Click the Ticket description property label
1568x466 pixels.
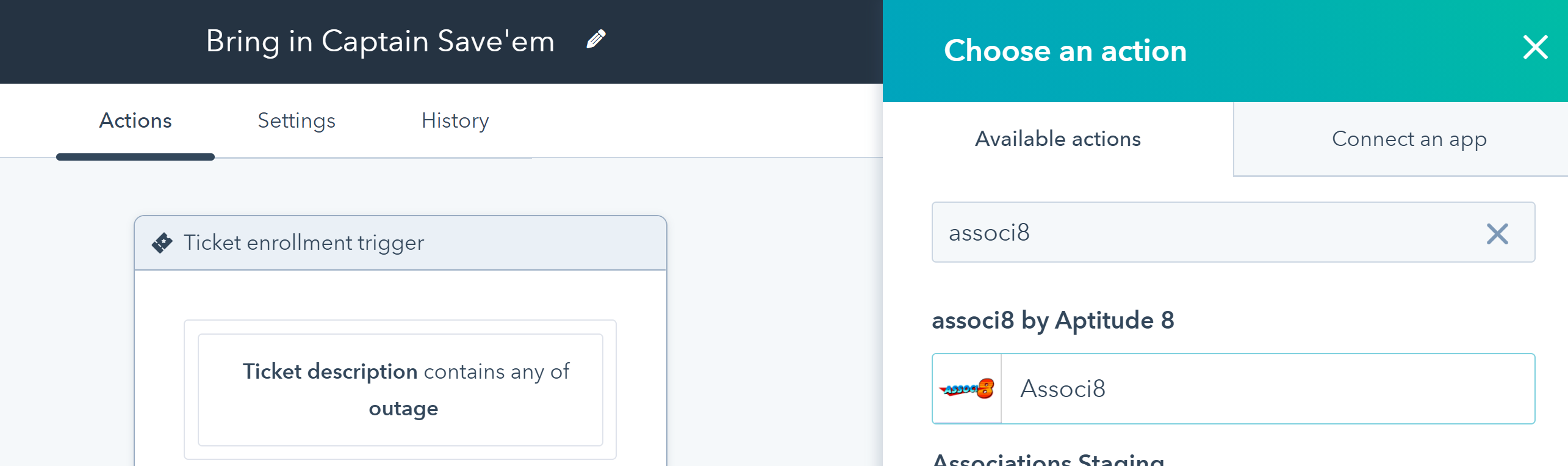(x=330, y=371)
